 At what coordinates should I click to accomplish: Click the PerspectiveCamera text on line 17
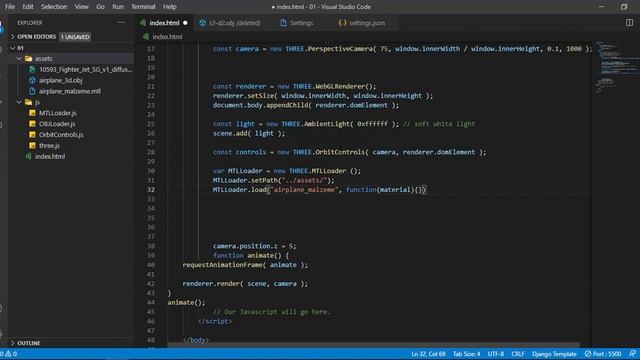click(x=340, y=49)
